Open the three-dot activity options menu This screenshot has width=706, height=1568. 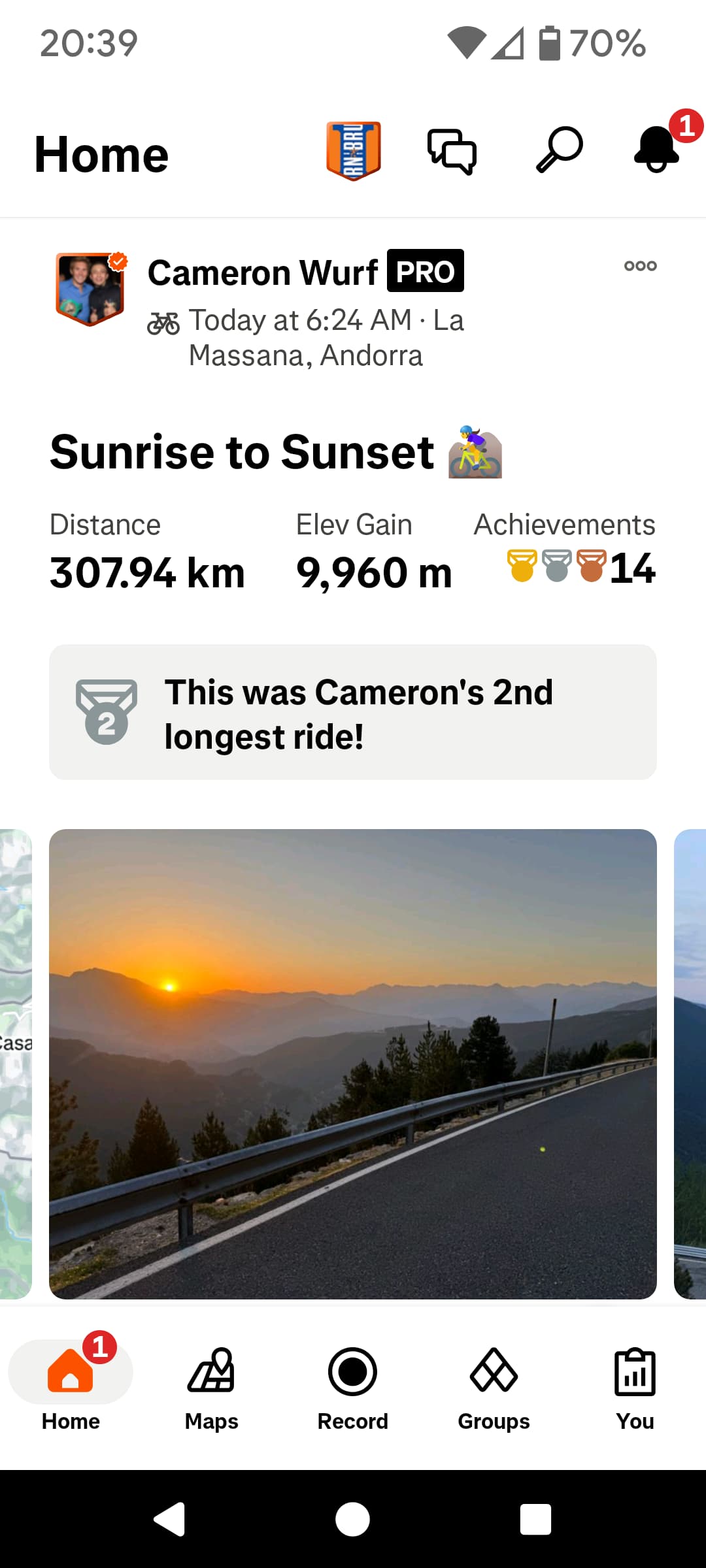point(641,266)
